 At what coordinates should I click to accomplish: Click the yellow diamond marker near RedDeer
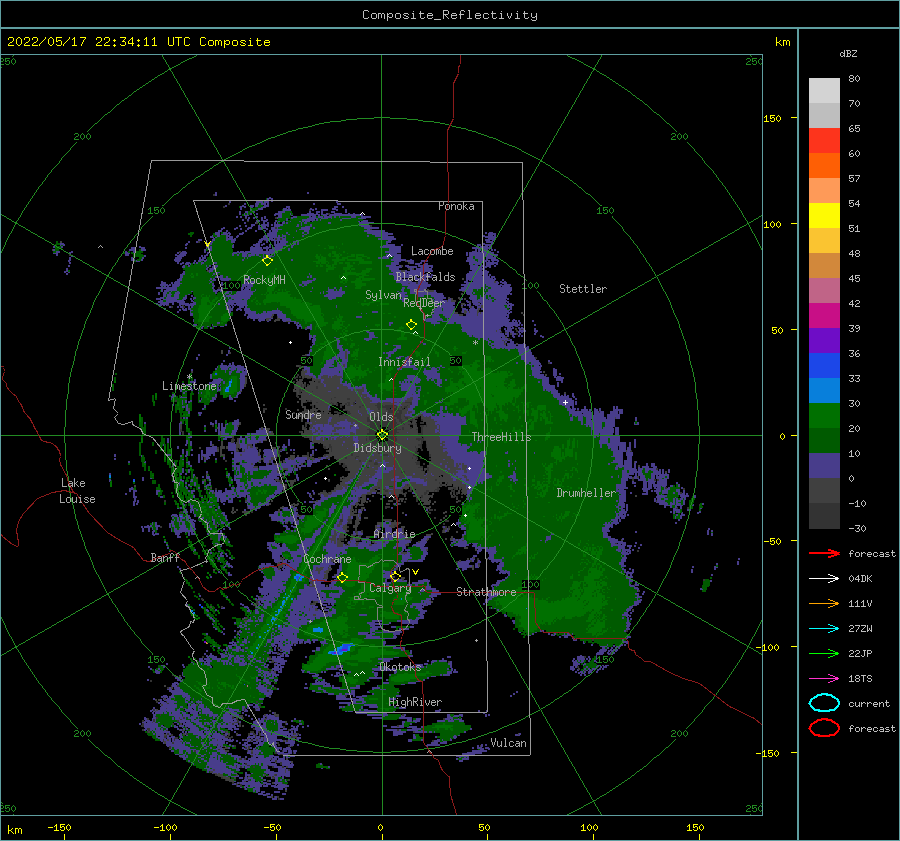click(411, 325)
